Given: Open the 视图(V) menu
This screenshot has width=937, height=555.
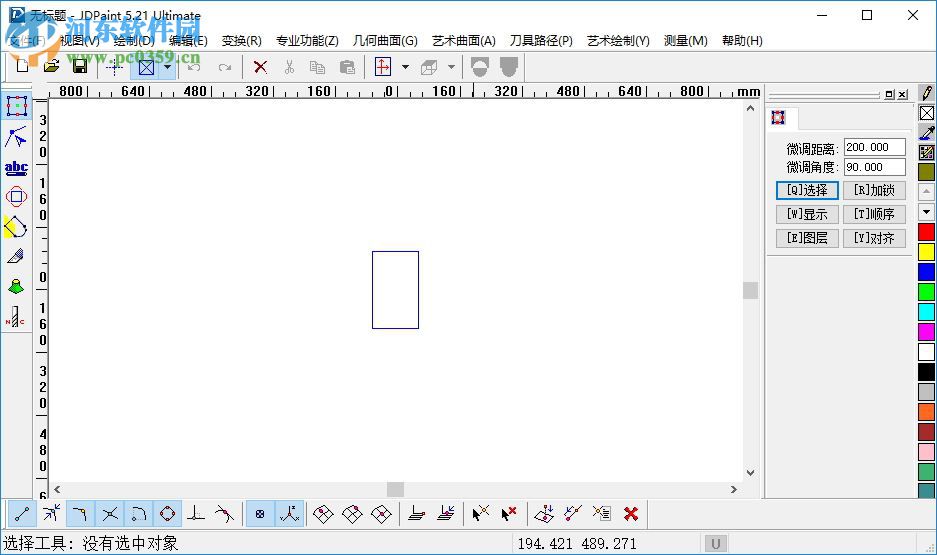Looking at the screenshot, I should click(79, 41).
